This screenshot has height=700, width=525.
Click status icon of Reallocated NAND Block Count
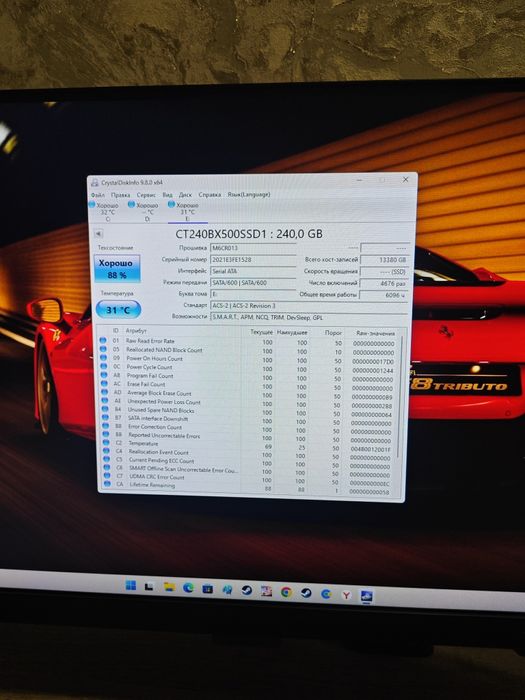[103, 349]
